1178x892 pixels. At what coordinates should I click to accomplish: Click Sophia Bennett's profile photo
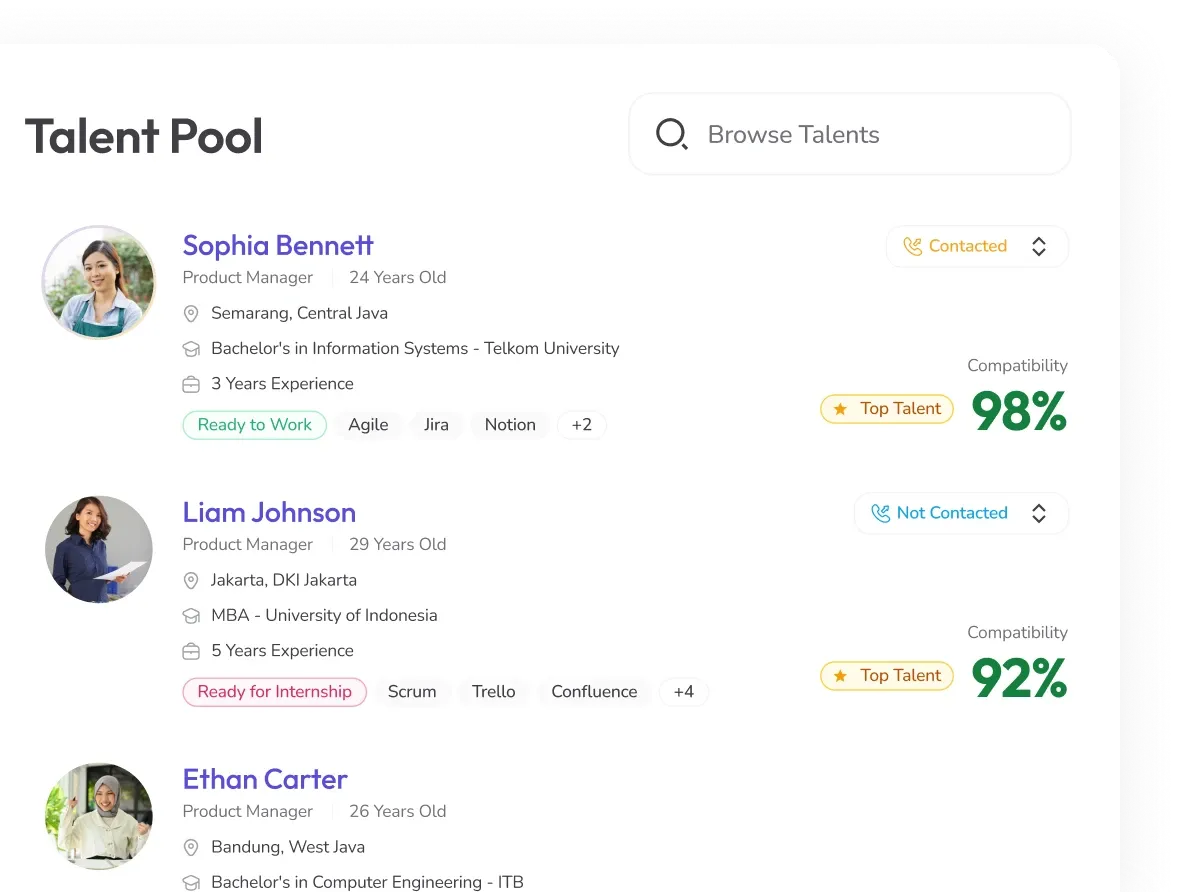[x=98, y=282]
